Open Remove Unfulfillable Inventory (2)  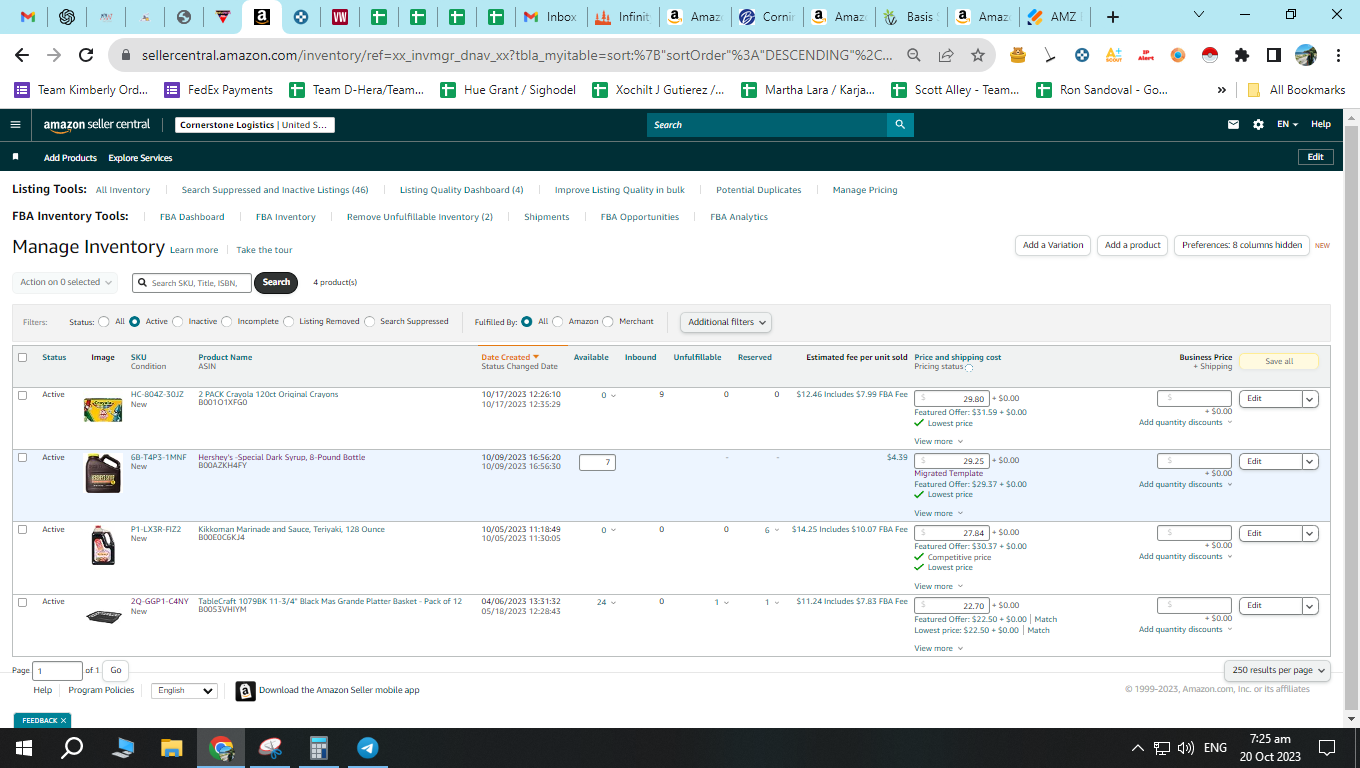(420, 217)
